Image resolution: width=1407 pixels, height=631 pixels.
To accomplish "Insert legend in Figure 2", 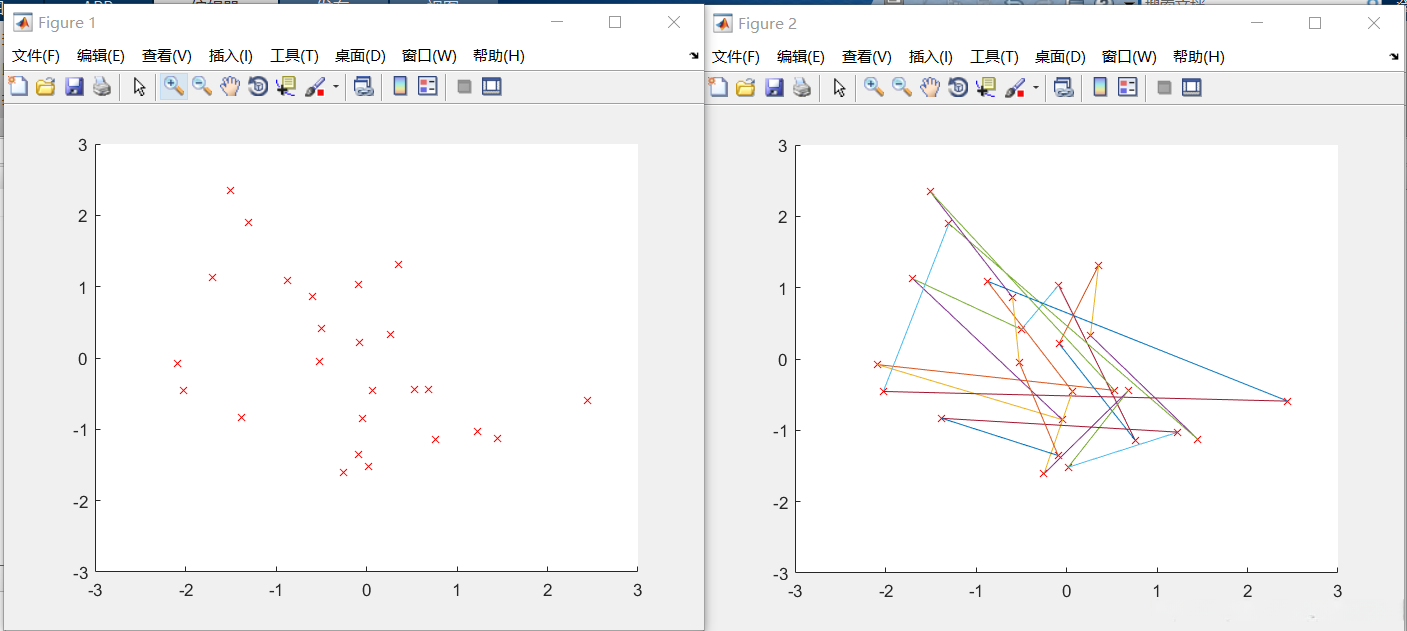I will (1128, 88).
